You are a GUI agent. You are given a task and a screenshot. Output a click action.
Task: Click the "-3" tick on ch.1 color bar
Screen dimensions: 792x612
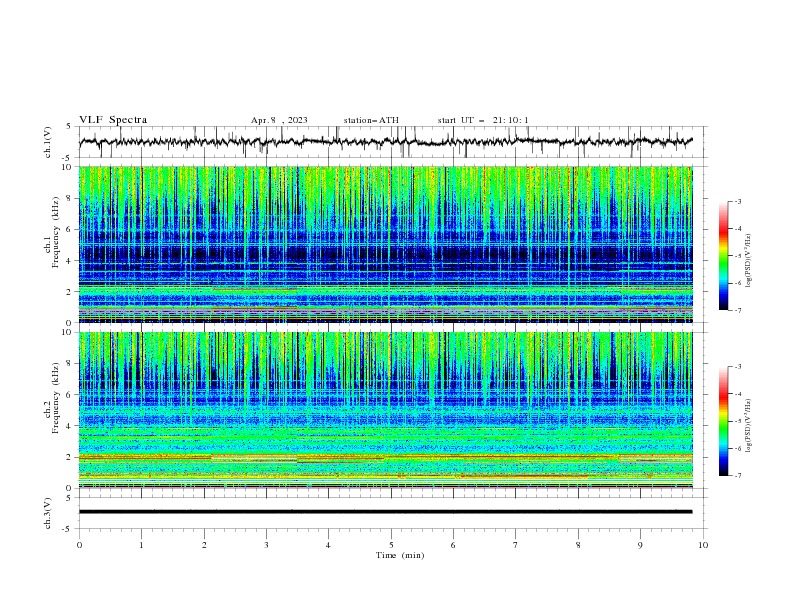click(737, 201)
